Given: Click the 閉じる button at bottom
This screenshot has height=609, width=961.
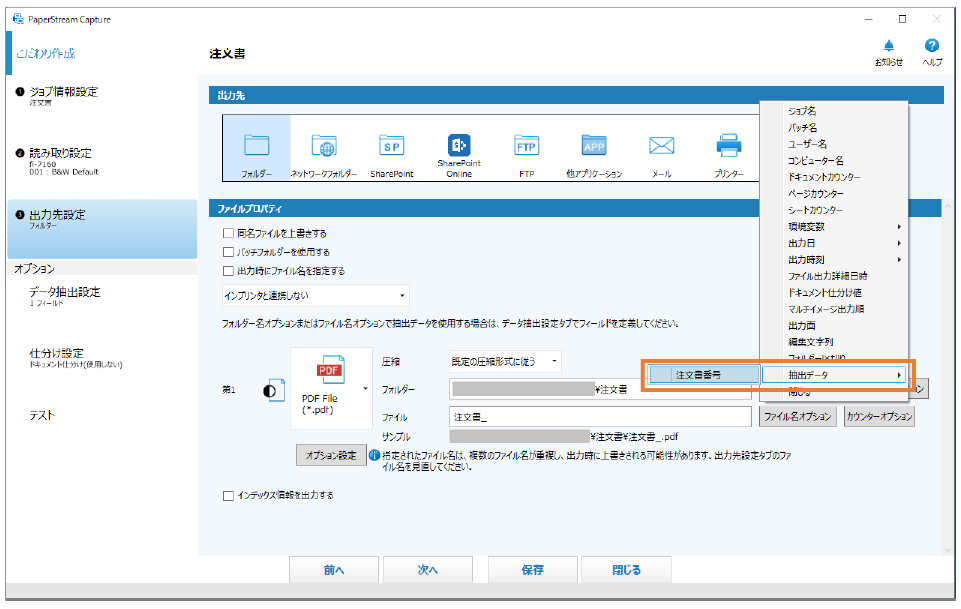Looking at the screenshot, I should click(x=626, y=570).
